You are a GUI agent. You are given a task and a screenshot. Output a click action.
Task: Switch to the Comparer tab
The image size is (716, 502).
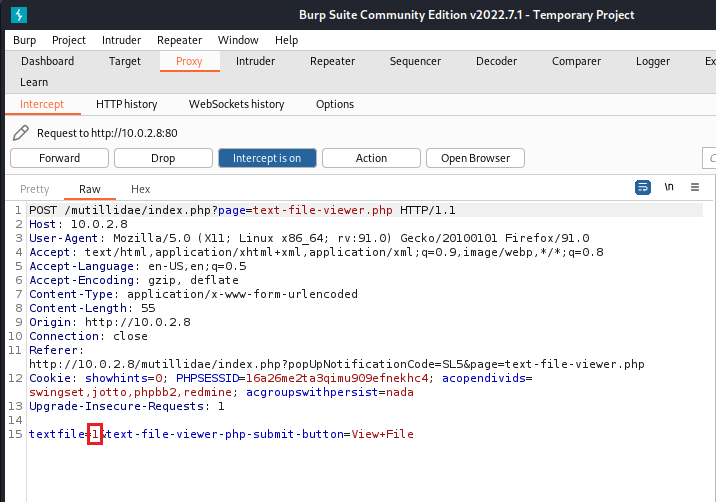[x=576, y=61]
